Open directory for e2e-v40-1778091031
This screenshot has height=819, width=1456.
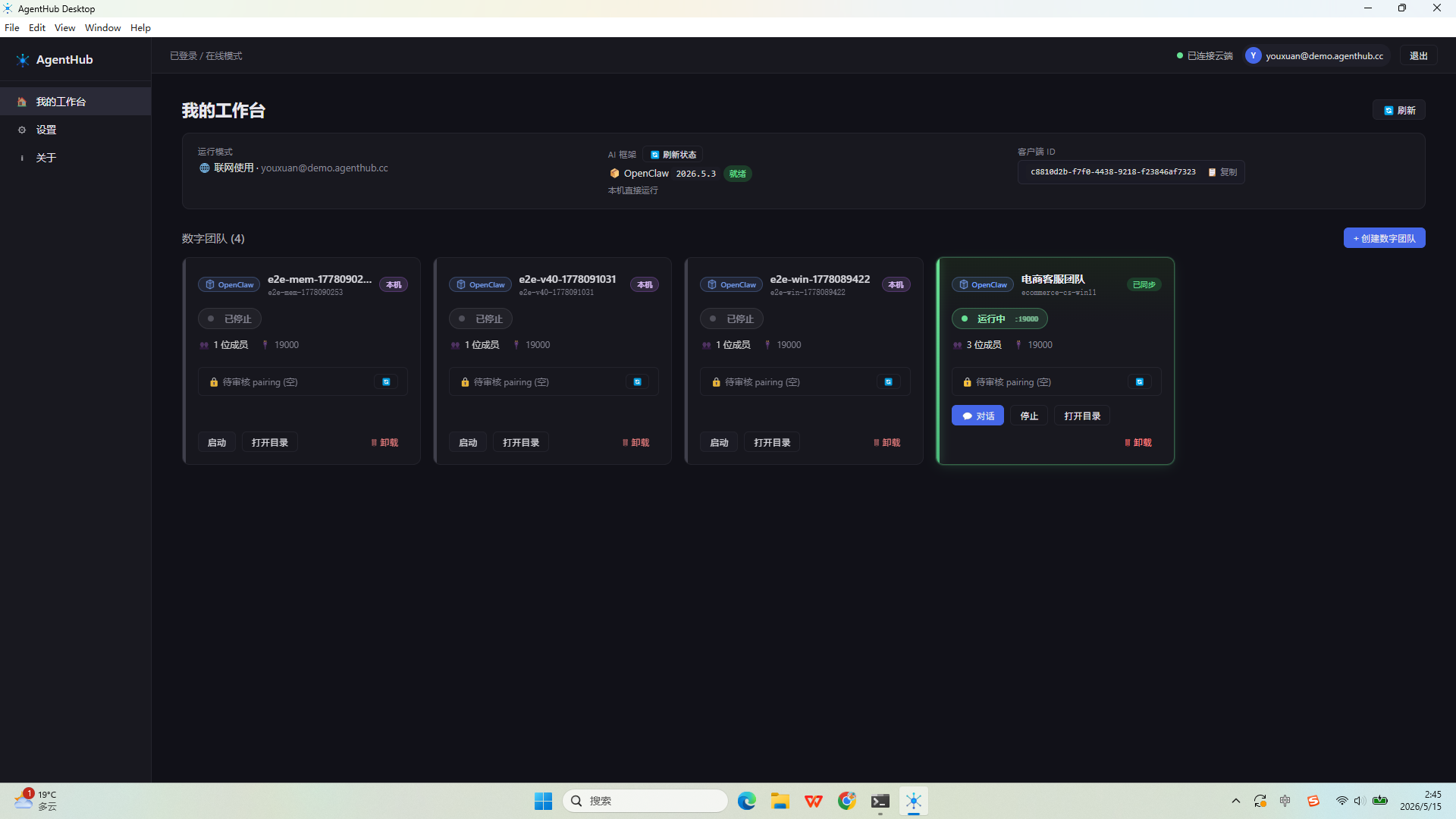[x=521, y=443]
